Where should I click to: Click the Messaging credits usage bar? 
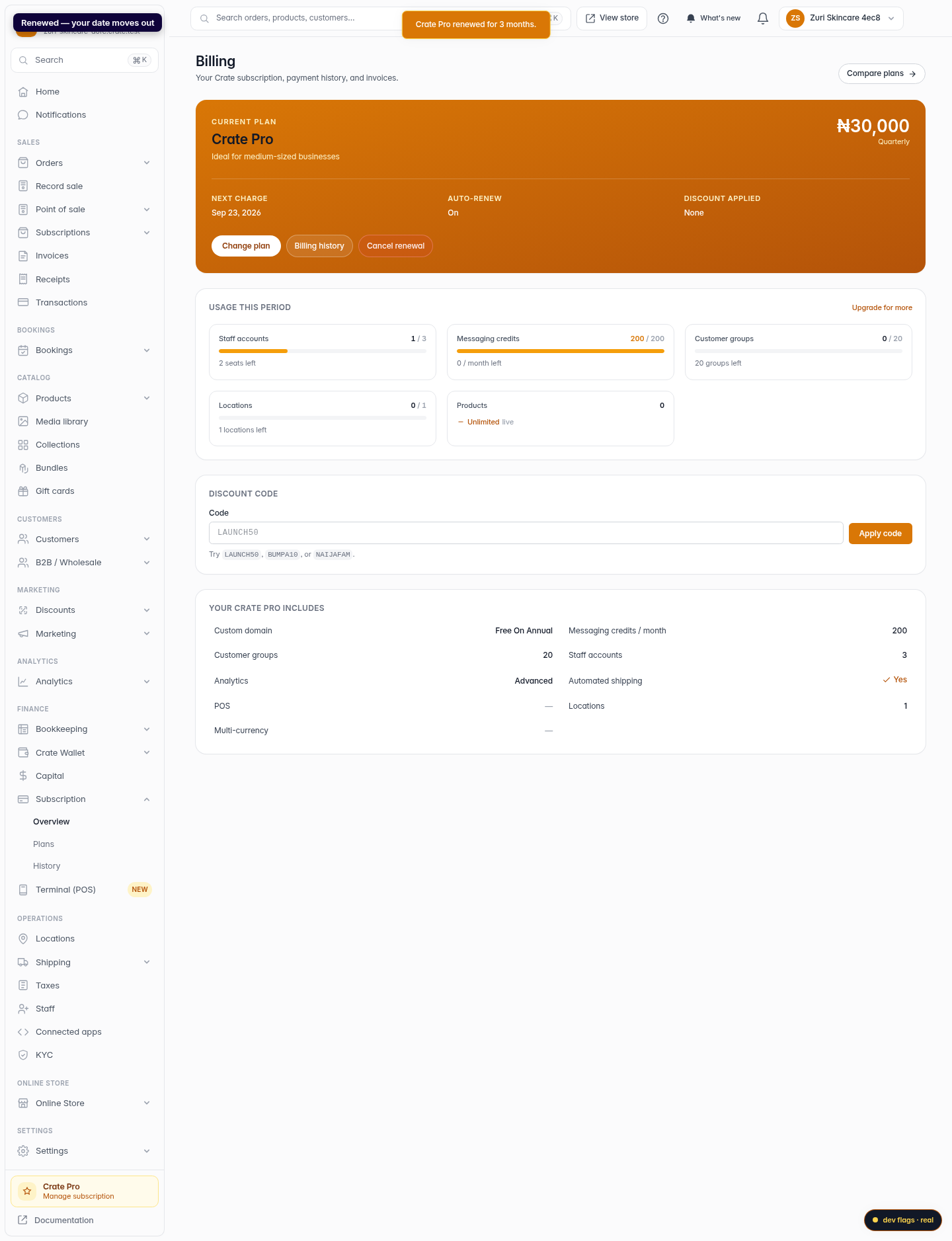(x=561, y=351)
